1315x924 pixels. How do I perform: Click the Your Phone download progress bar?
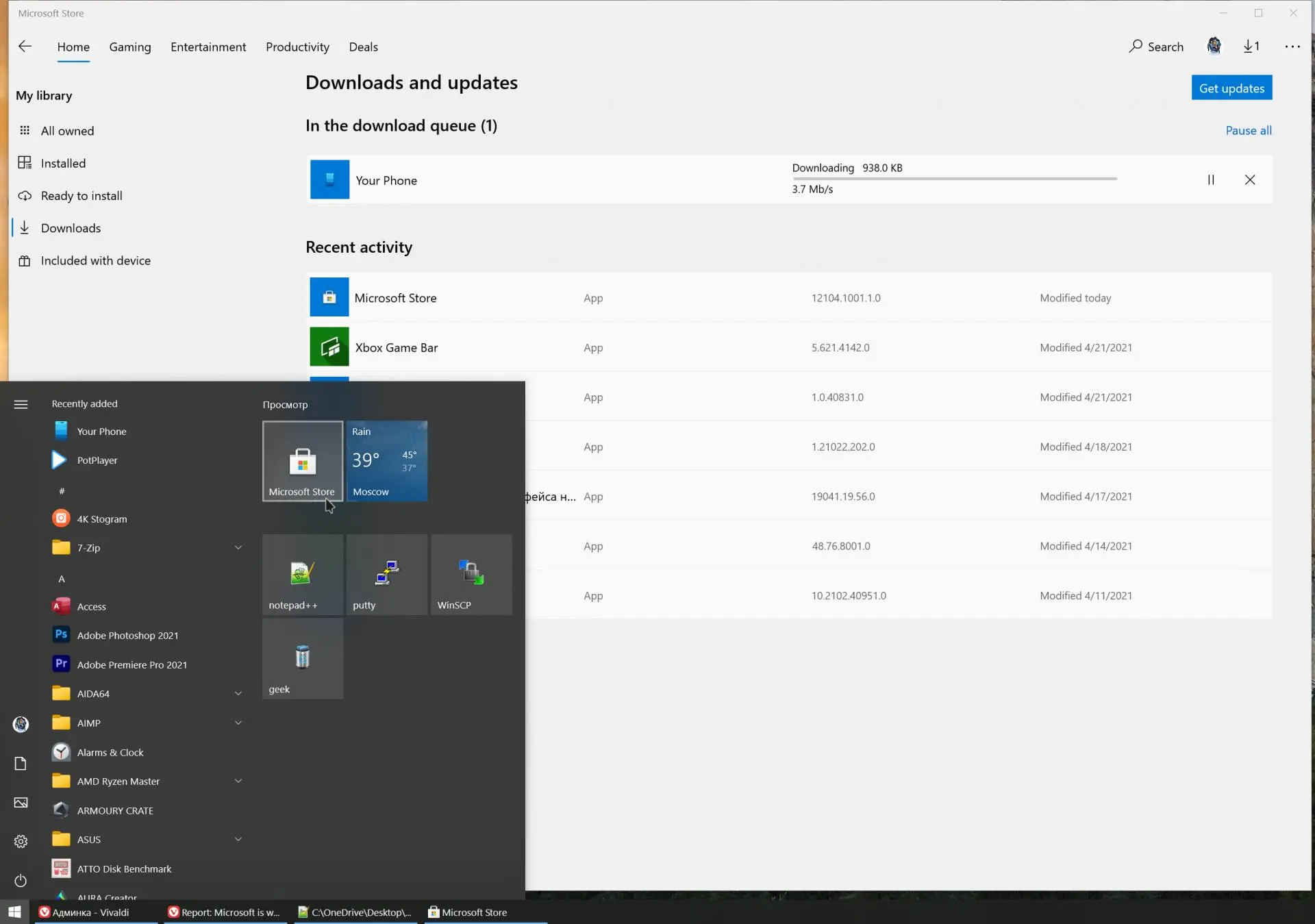pyautogui.click(x=954, y=179)
